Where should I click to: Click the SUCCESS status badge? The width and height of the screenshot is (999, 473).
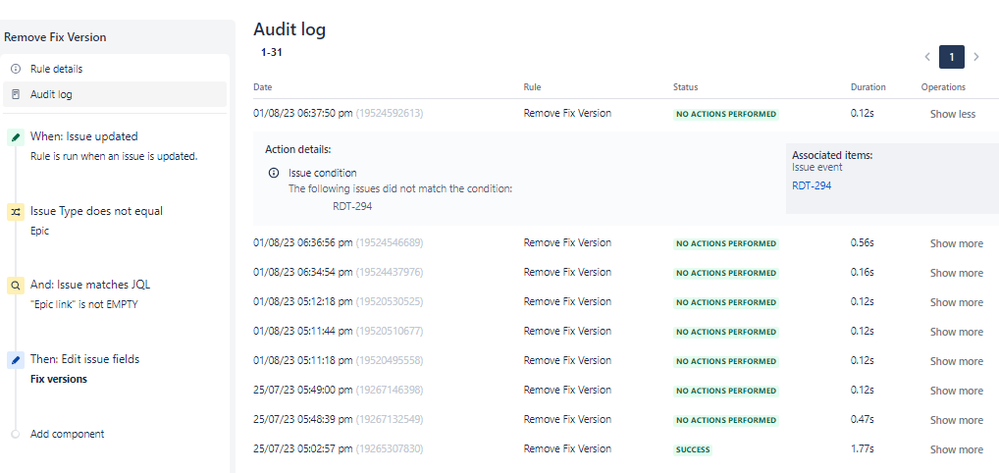pos(693,449)
